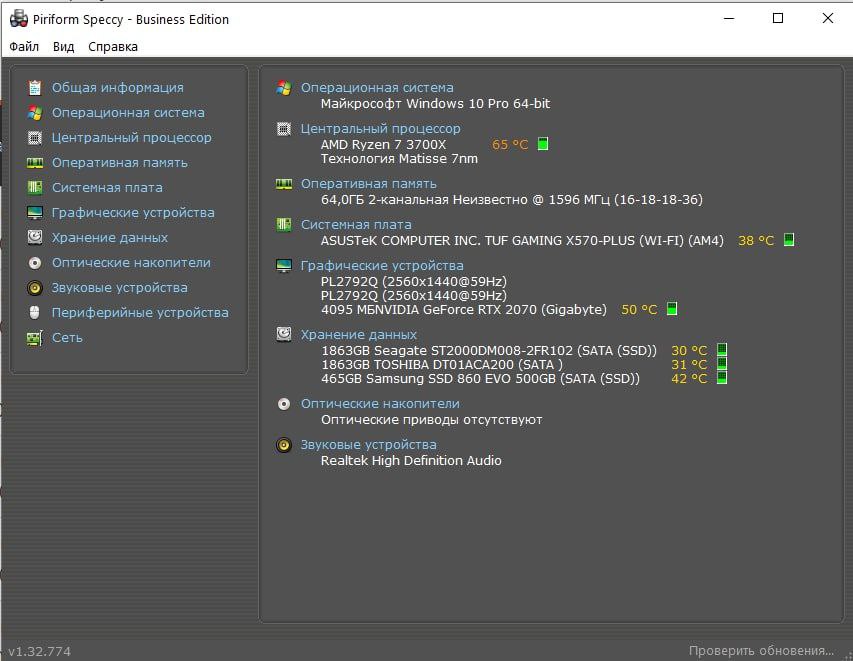Image resolution: width=853 pixels, height=661 pixels.
Task: Click the motherboard icon beside sidebar Системная плата
Action: [x=35, y=188]
